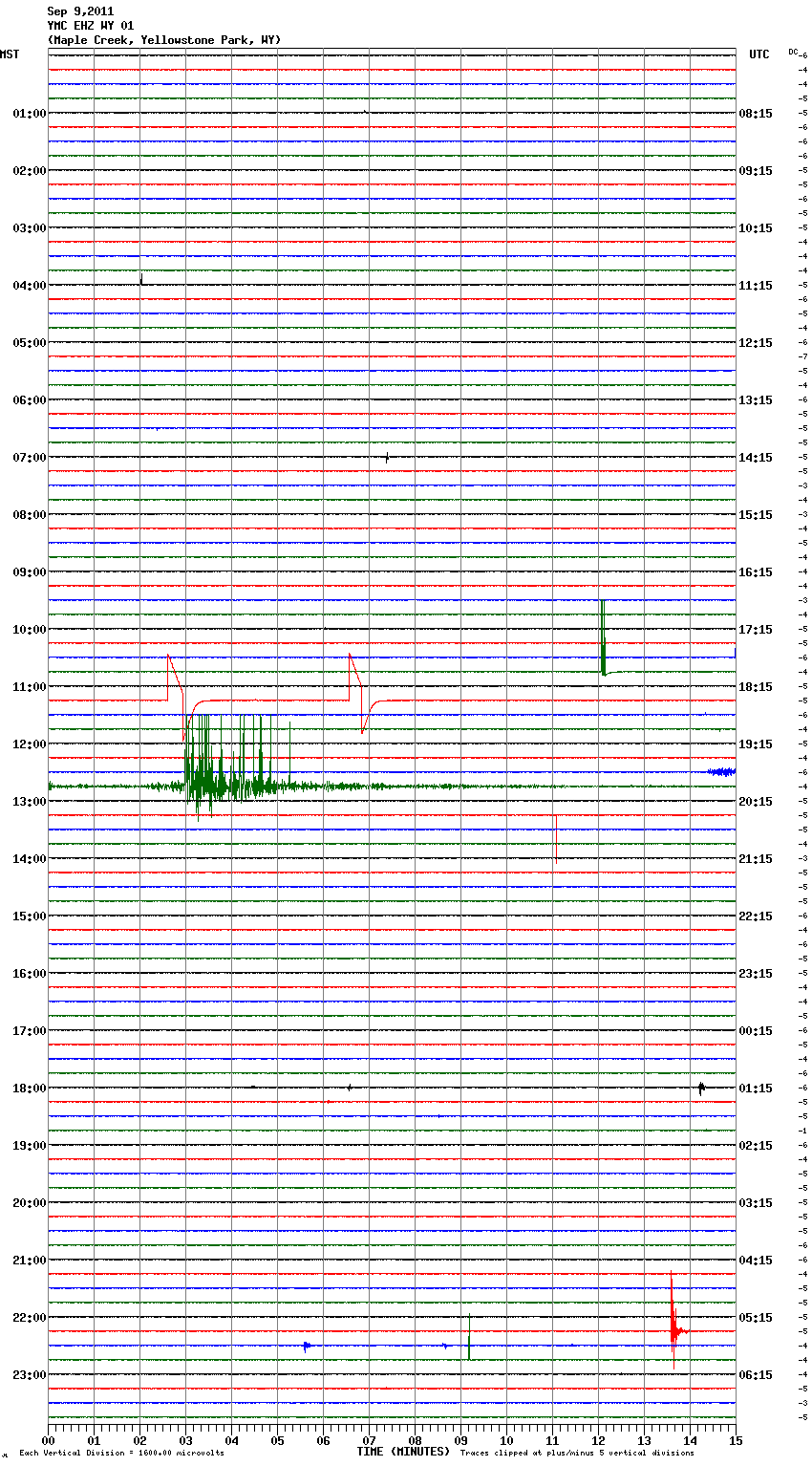The height and width of the screenshot is (1466, 812).
Task: Select the 07:00 MST time label
Action: click(30, 458)
